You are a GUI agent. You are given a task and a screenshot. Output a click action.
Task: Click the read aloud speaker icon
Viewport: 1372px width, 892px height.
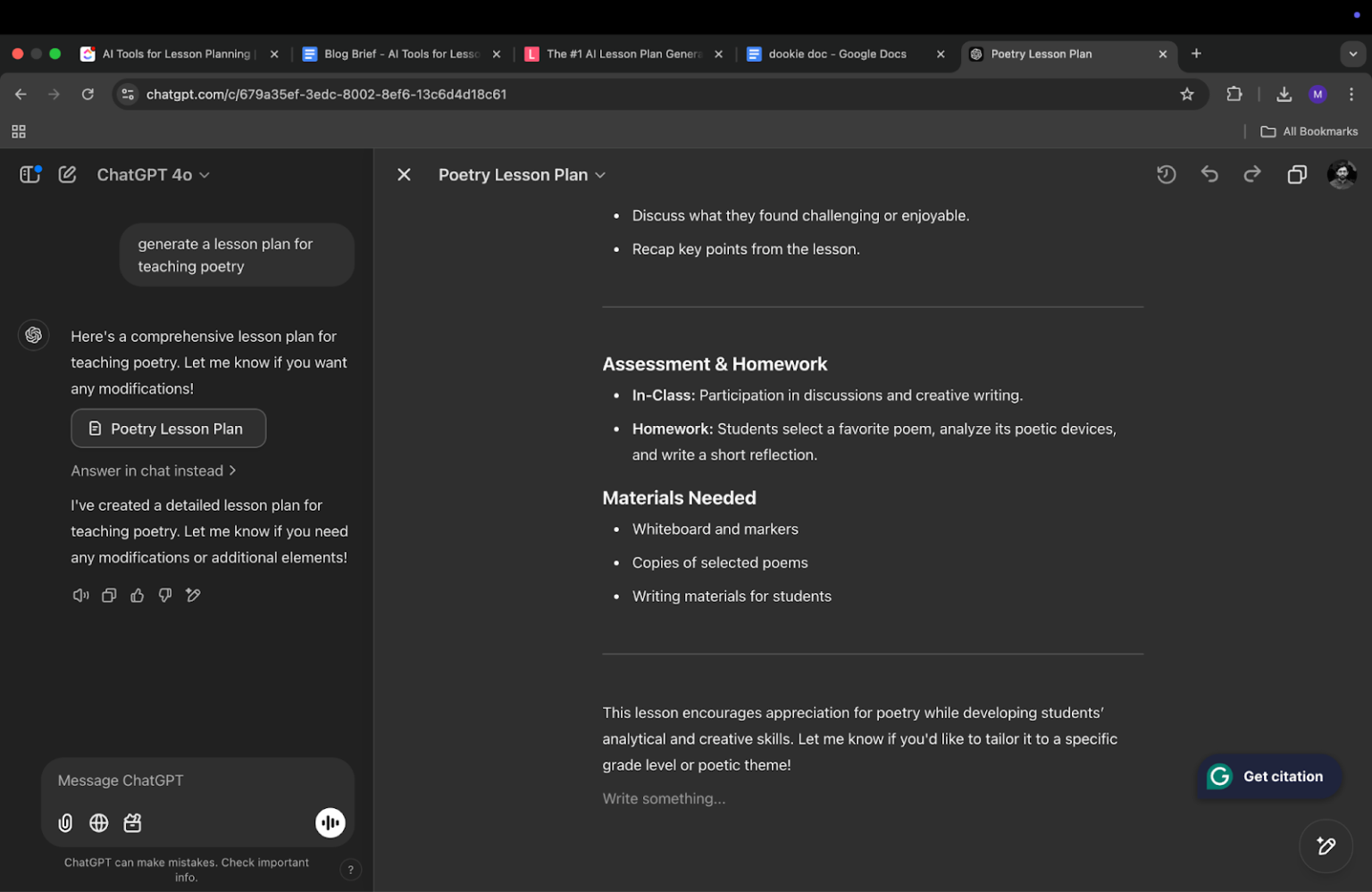click(x=80, y=595)
